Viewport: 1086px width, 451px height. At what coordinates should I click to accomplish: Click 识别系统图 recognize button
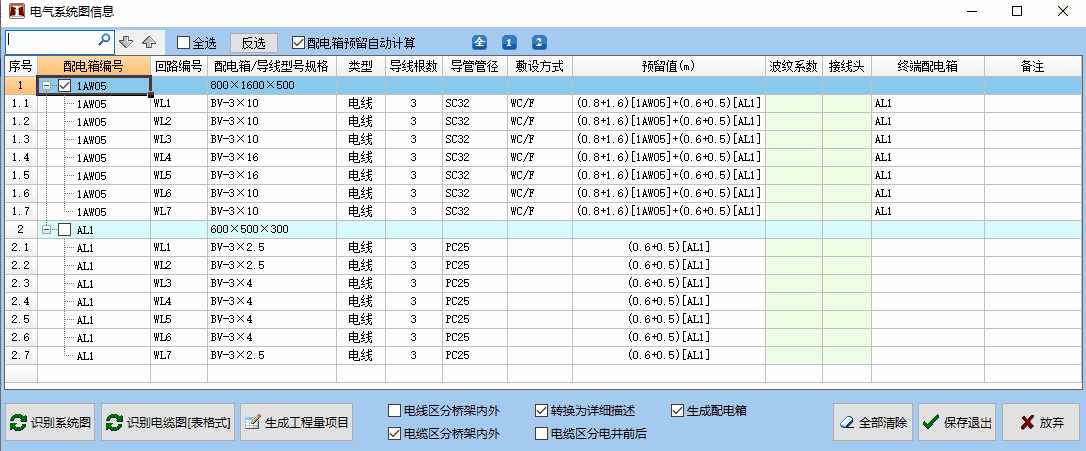(x=51, y=423)
